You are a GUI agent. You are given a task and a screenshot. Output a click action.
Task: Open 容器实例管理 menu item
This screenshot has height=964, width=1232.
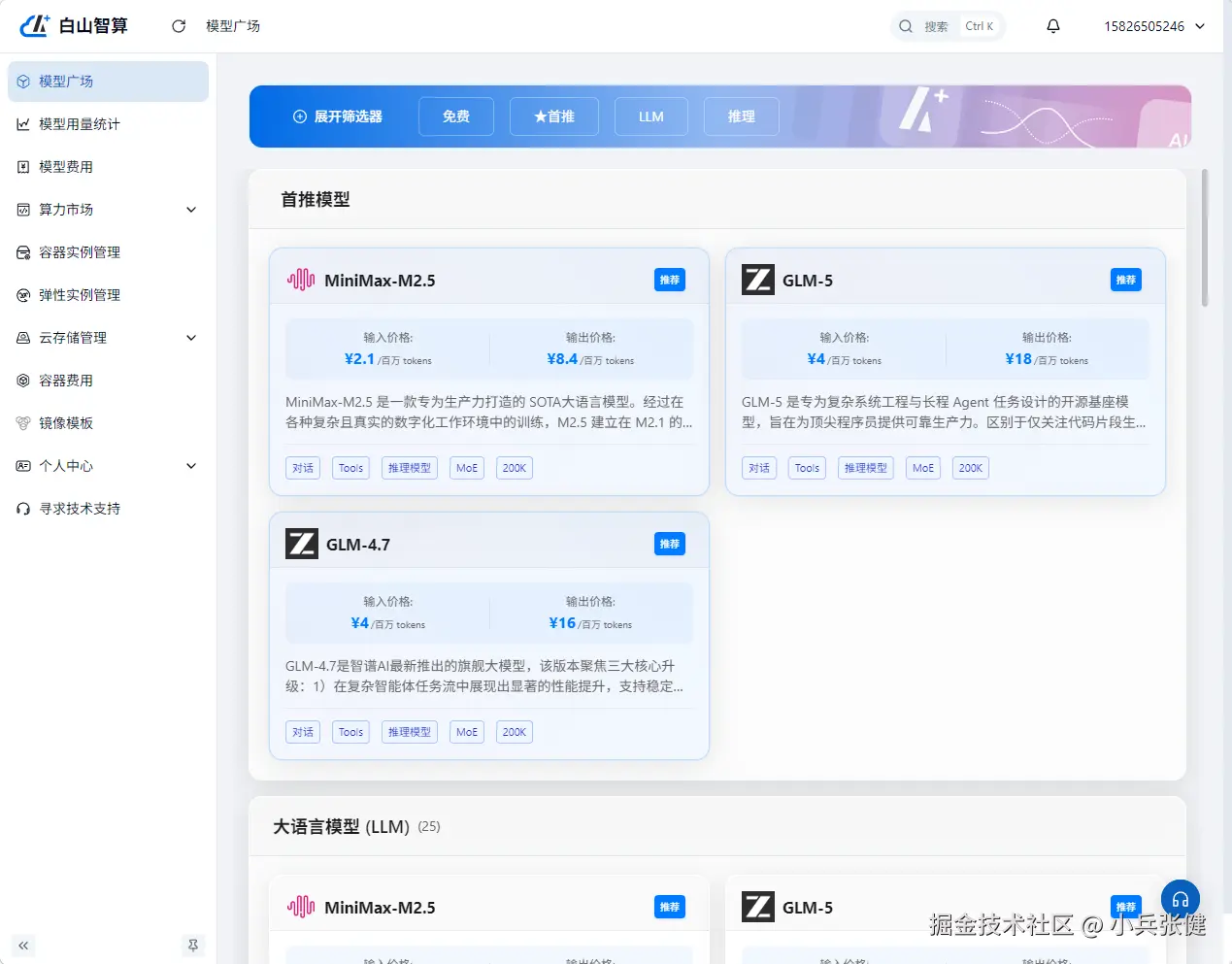tap(108, 252)
